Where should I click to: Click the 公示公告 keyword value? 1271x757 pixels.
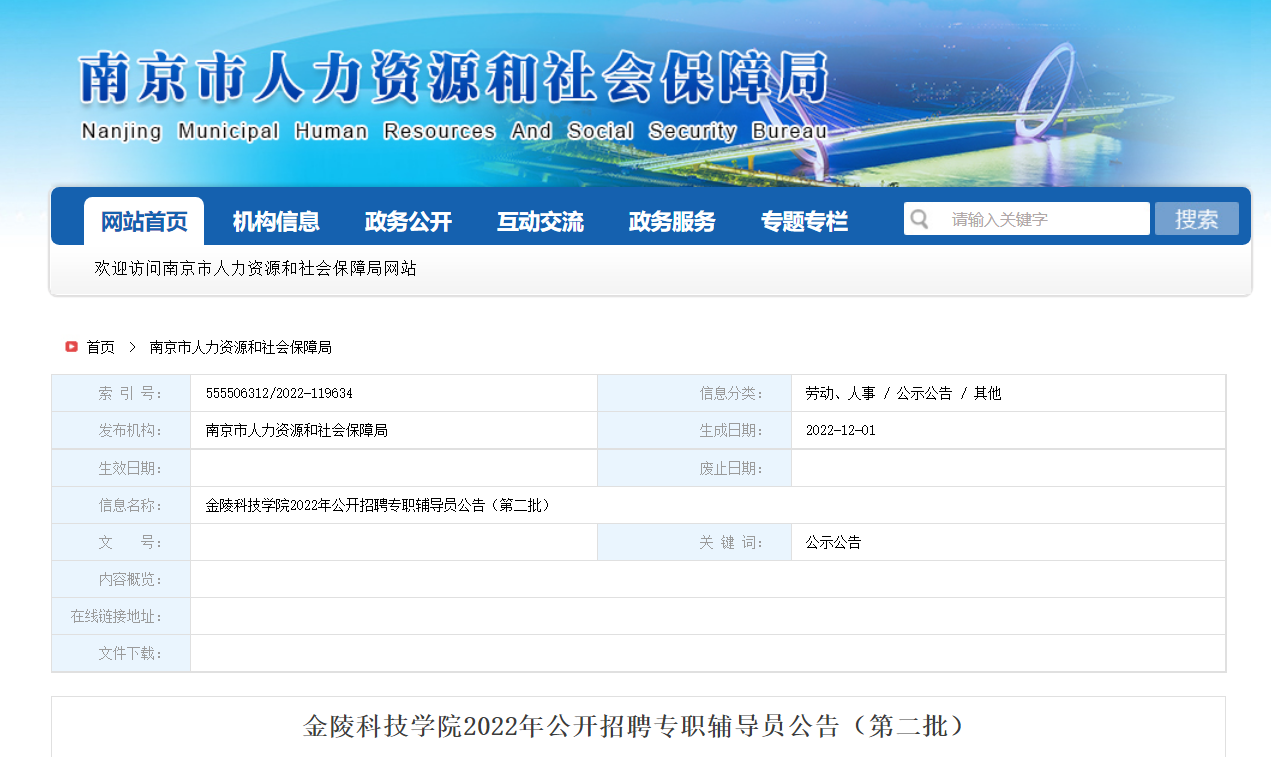833,543
